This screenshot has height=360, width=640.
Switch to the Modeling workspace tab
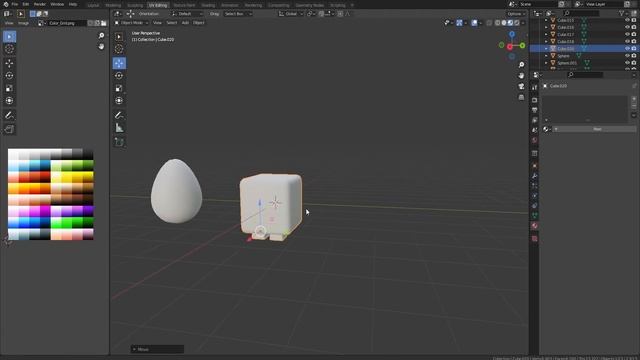click(113, 5)
